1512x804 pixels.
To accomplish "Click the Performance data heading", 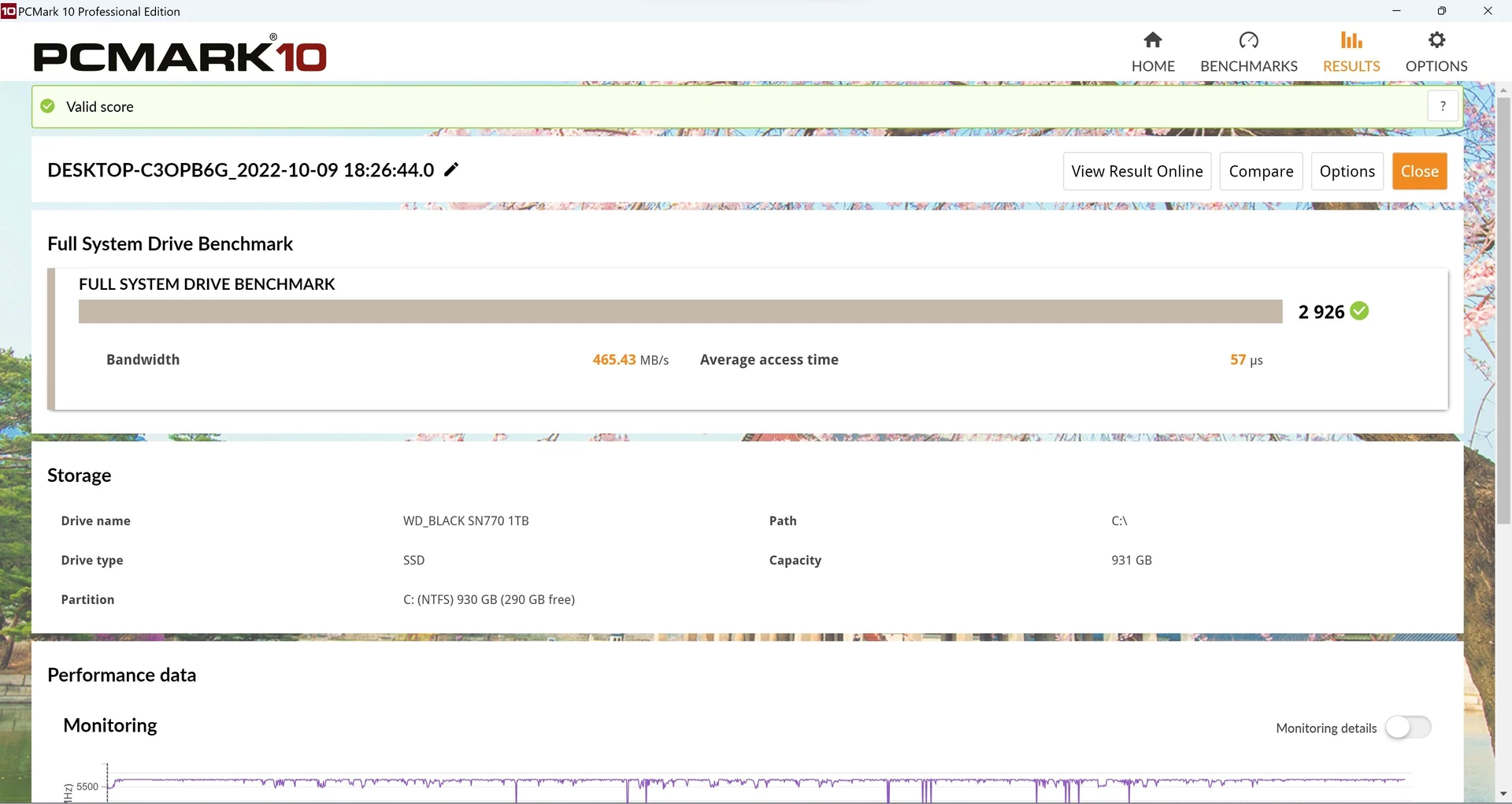I will point(121,675).
